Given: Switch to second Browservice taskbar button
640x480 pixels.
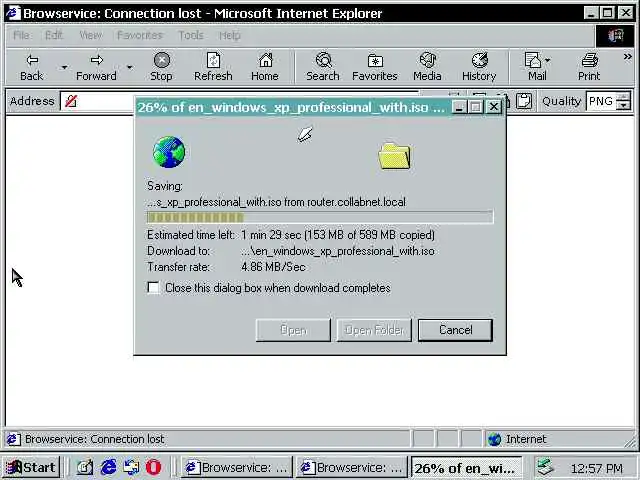Looking at the screenshot, I should tap(351, 467).
